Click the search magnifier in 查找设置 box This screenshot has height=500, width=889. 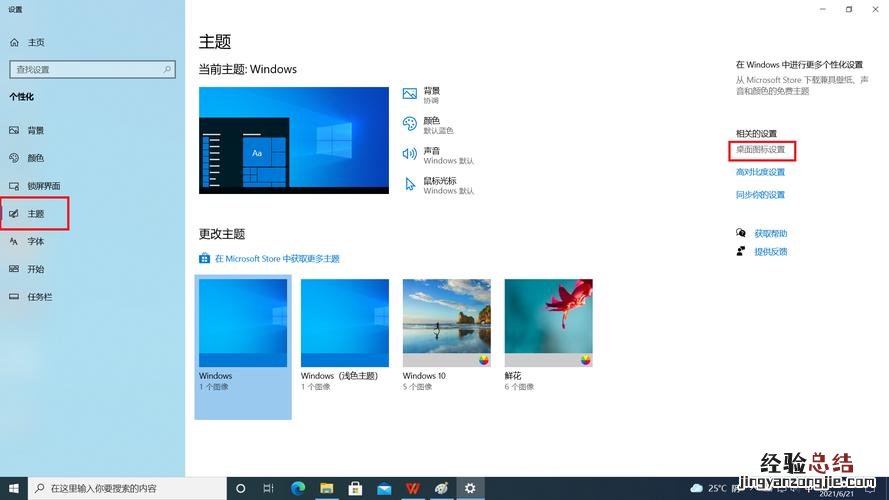167,69
